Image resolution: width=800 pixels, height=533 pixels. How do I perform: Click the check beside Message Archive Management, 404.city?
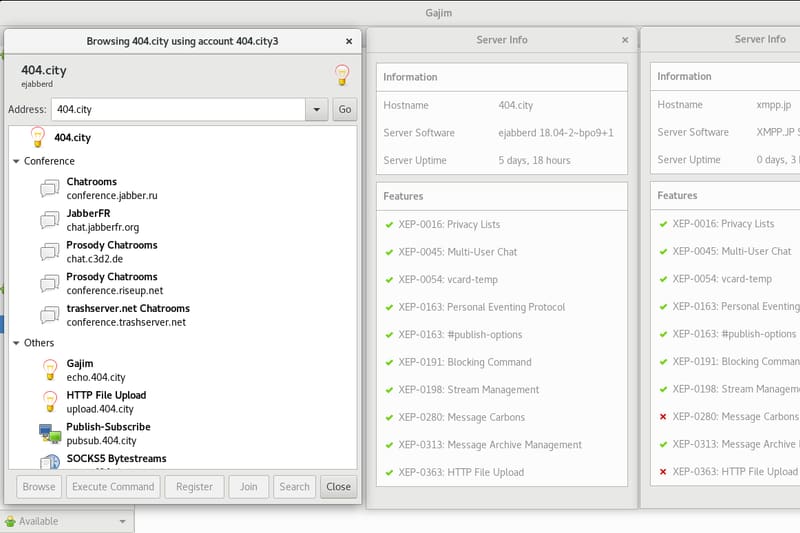click(389, 445)
